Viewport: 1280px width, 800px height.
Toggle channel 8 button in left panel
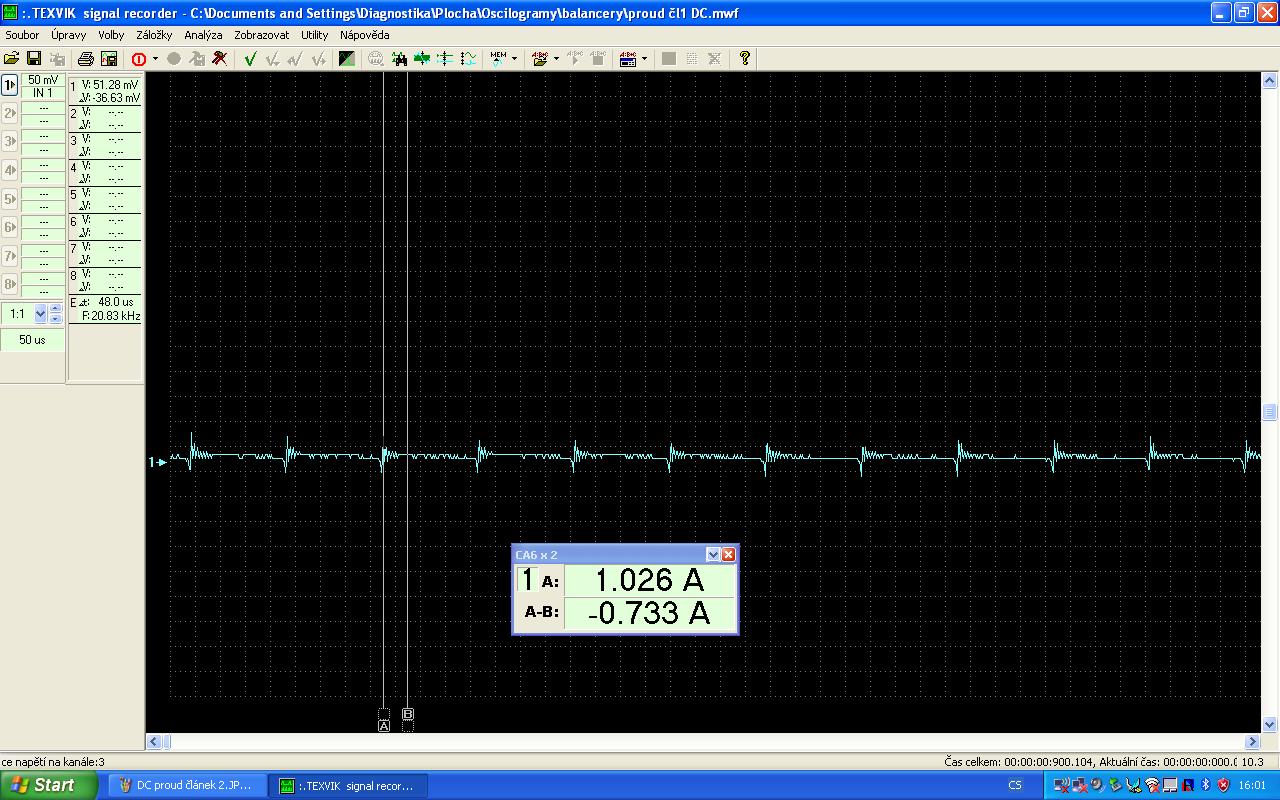click(10, 284)
